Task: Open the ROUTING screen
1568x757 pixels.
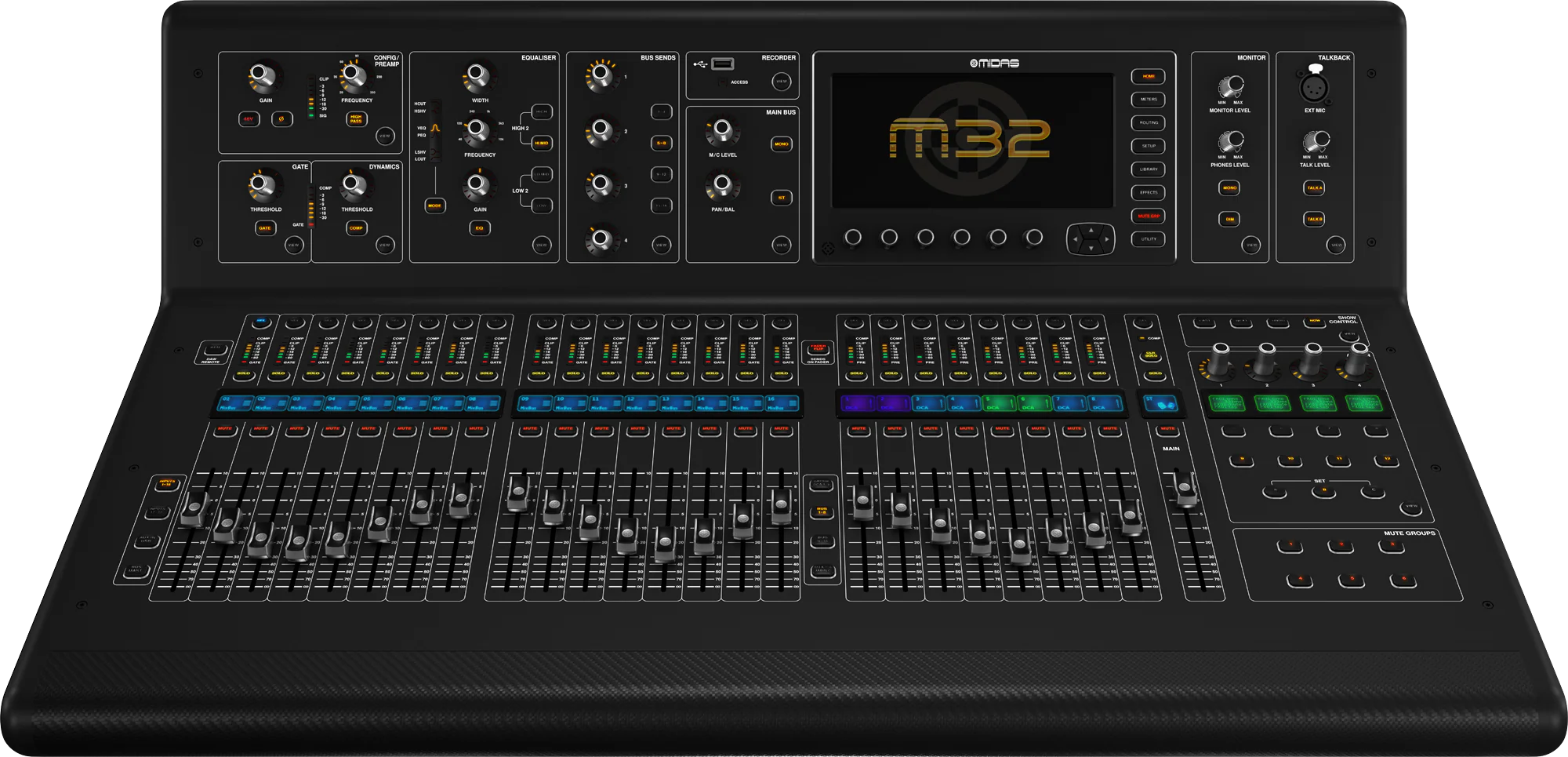Action: 1148,122
